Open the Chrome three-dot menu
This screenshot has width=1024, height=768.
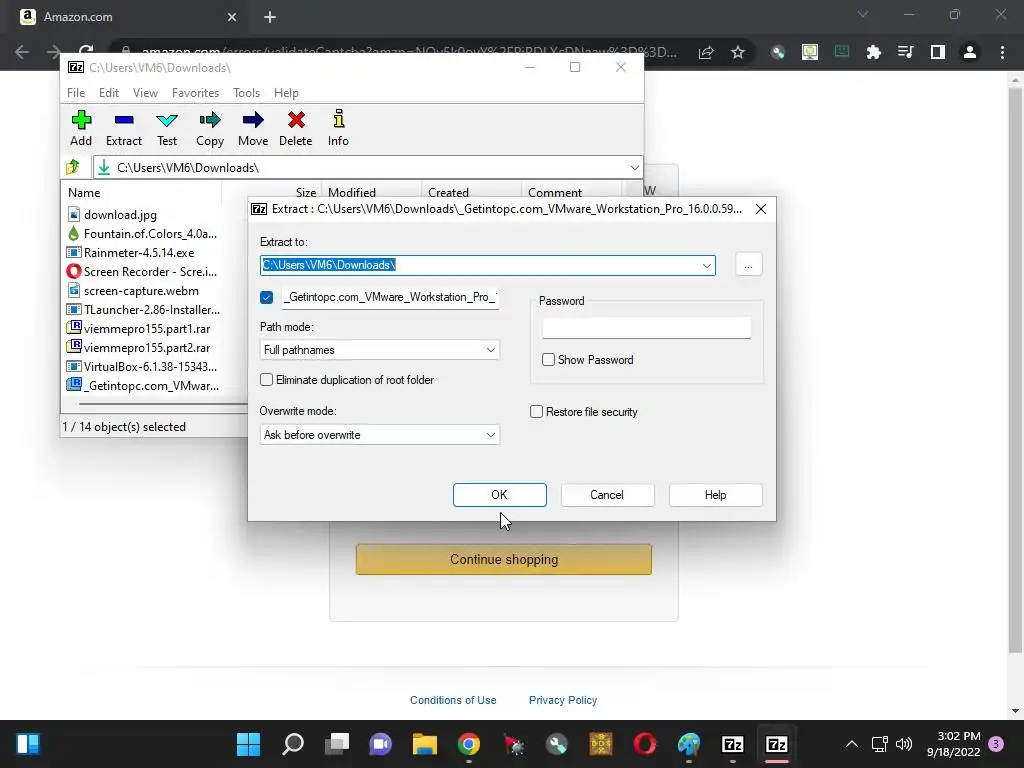click(x=1002, y=52)
